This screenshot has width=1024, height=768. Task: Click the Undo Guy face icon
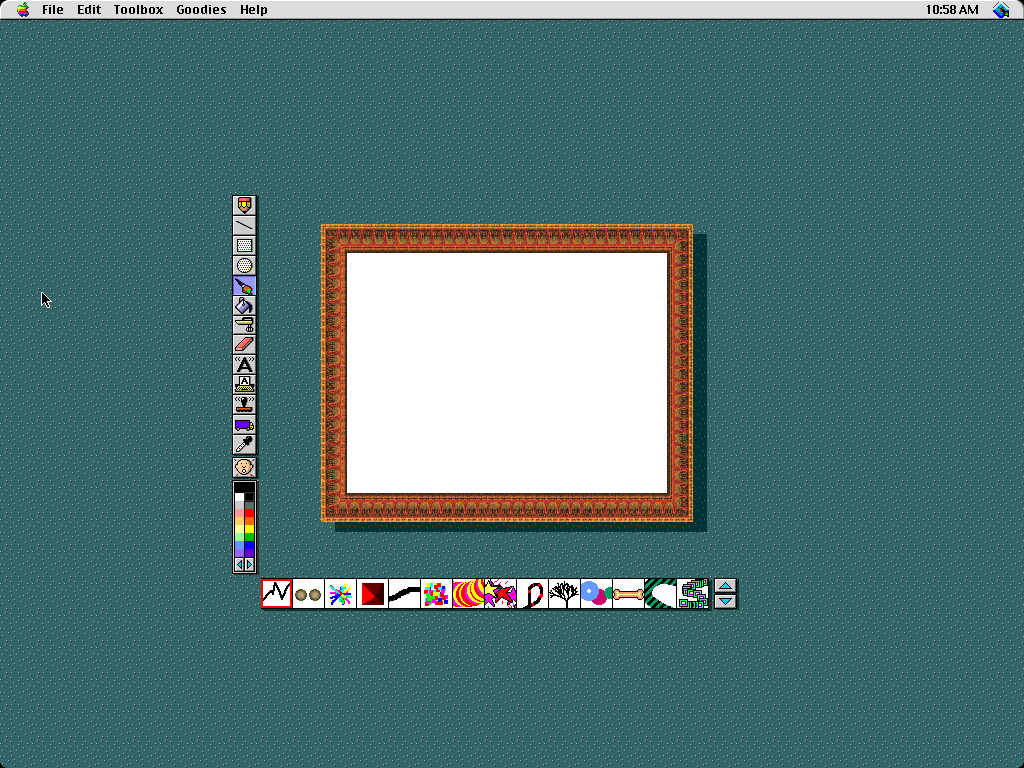click(244, 467)
